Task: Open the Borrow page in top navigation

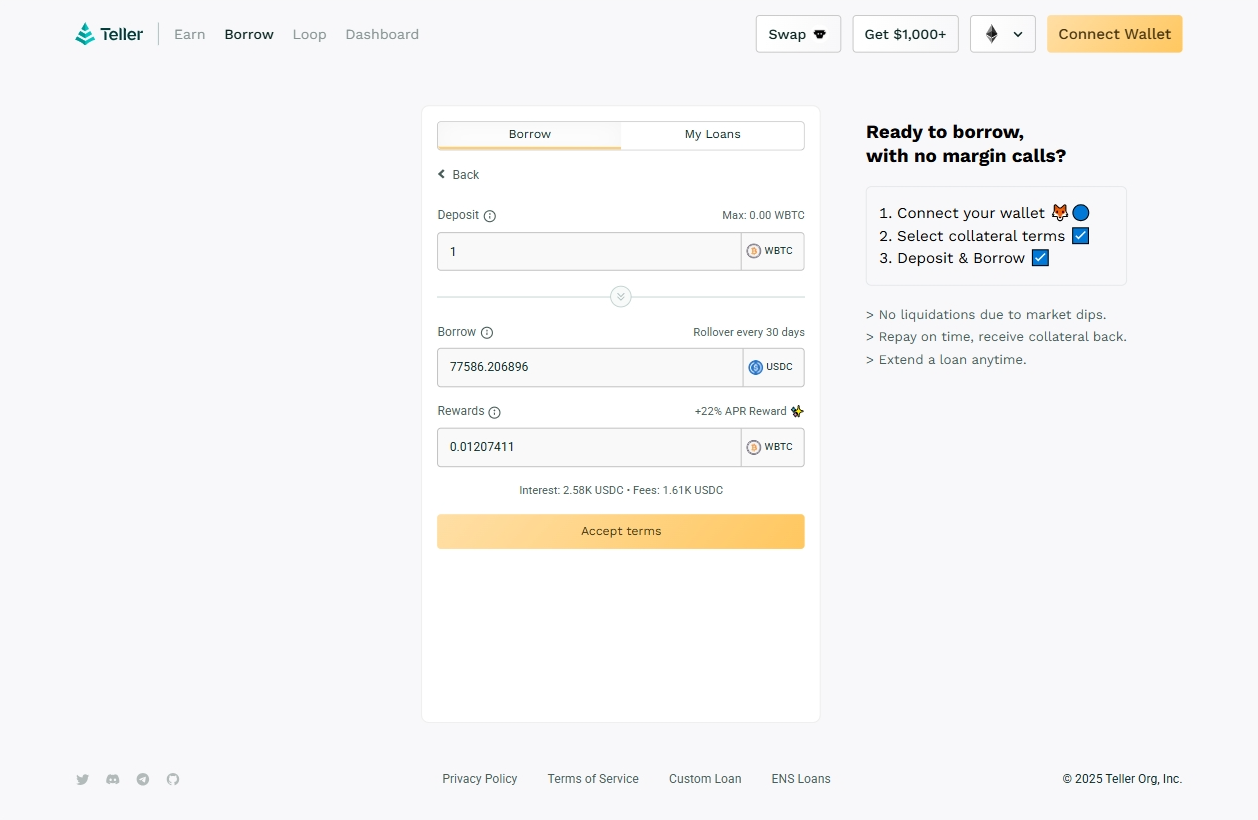Action: [x=249, y=34]
